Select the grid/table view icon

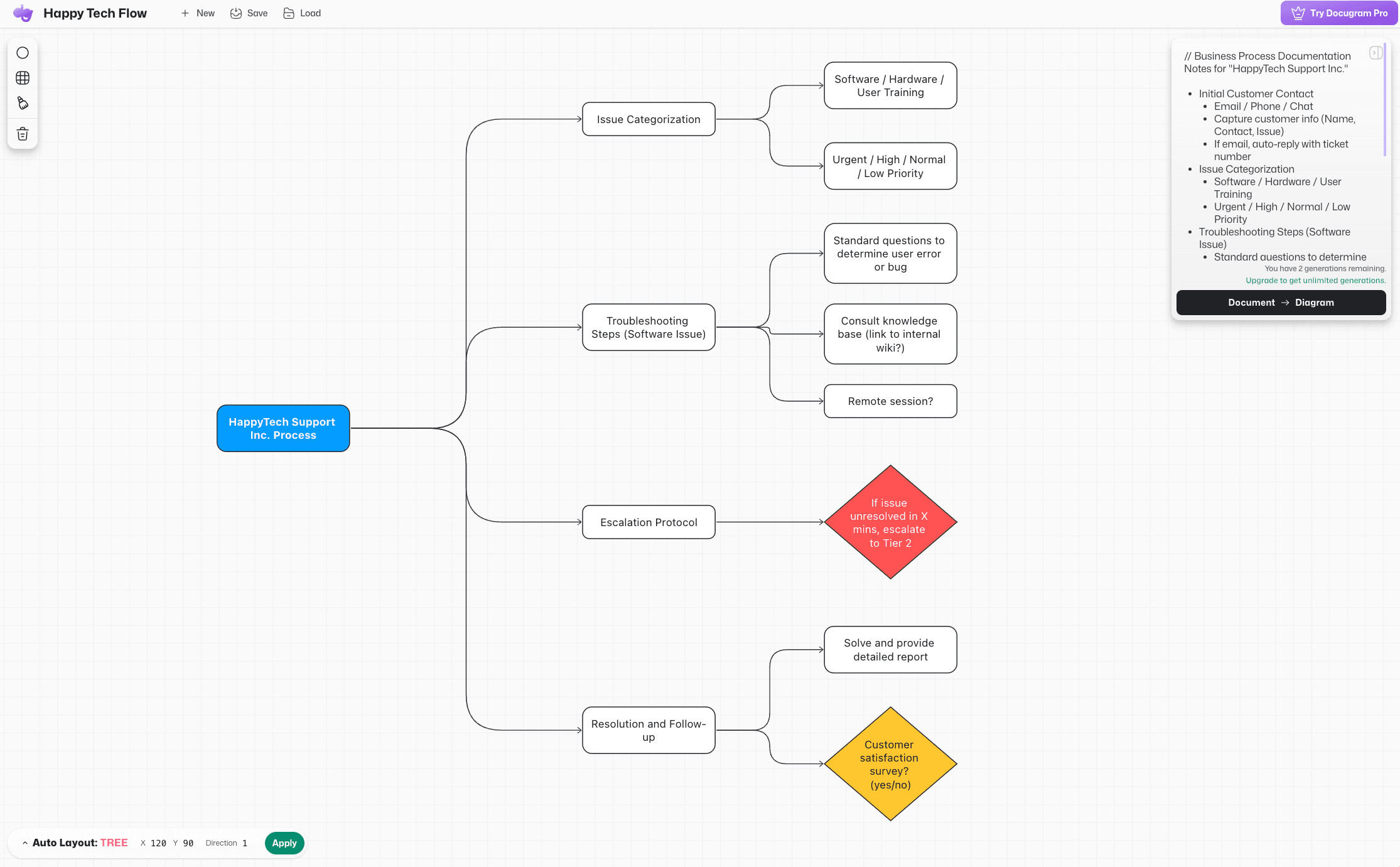pyautogui.click(x=23, y=78)
